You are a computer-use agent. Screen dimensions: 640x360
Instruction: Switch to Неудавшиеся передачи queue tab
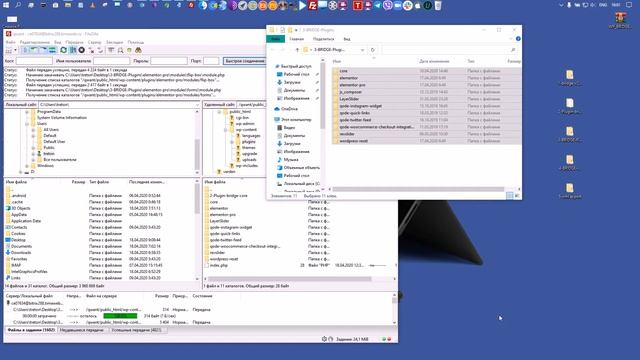click(82, 330)
